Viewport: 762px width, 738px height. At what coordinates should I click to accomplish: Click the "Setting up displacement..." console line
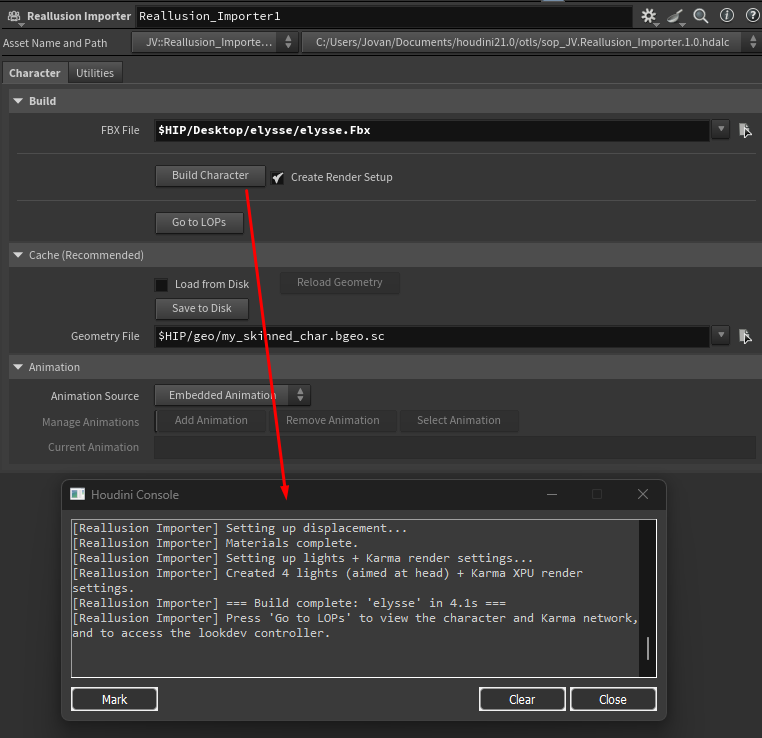click(240, 528)
